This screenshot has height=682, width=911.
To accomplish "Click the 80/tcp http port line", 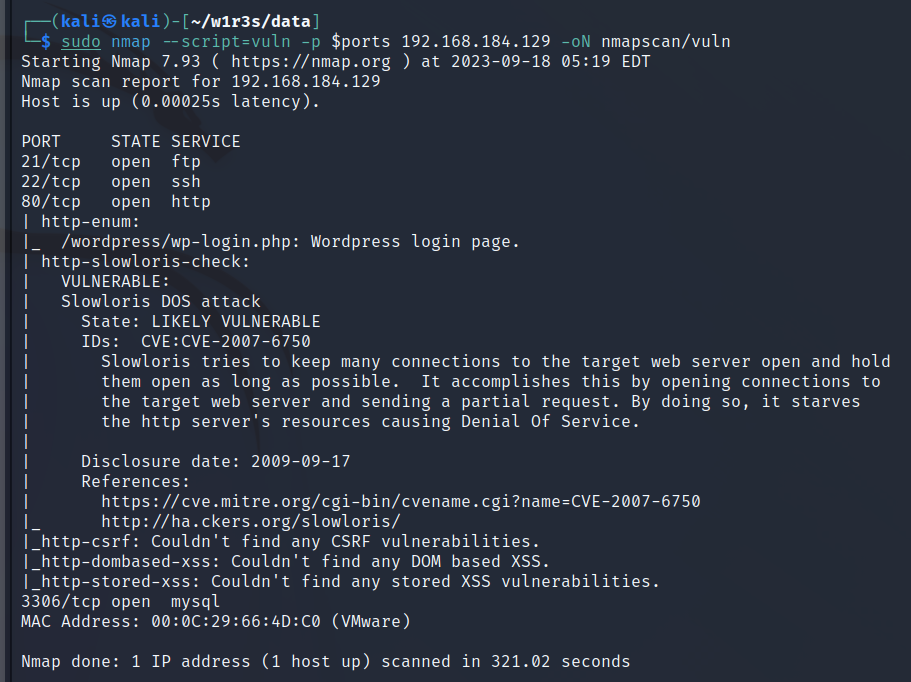I will [116, 202].
